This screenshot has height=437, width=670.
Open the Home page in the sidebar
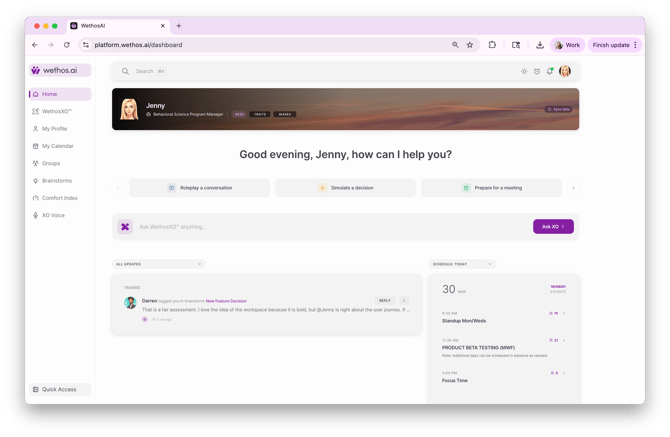tap(60, 94)
